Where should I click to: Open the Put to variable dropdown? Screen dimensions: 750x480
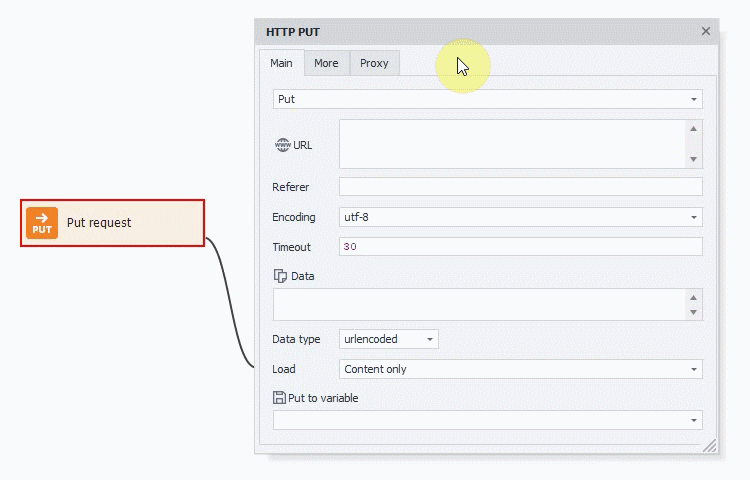tap(488, 420)
